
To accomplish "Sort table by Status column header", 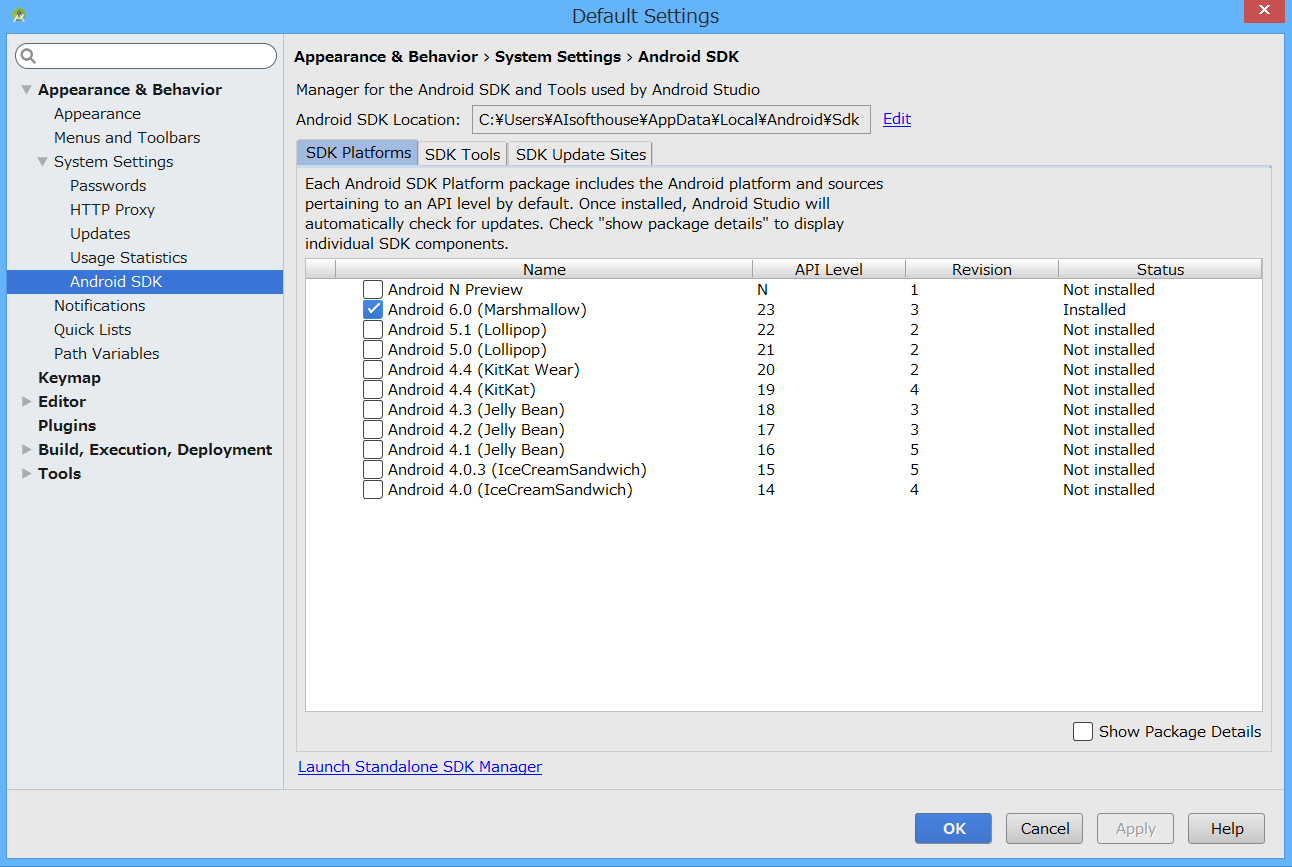I will (1160, 270).
